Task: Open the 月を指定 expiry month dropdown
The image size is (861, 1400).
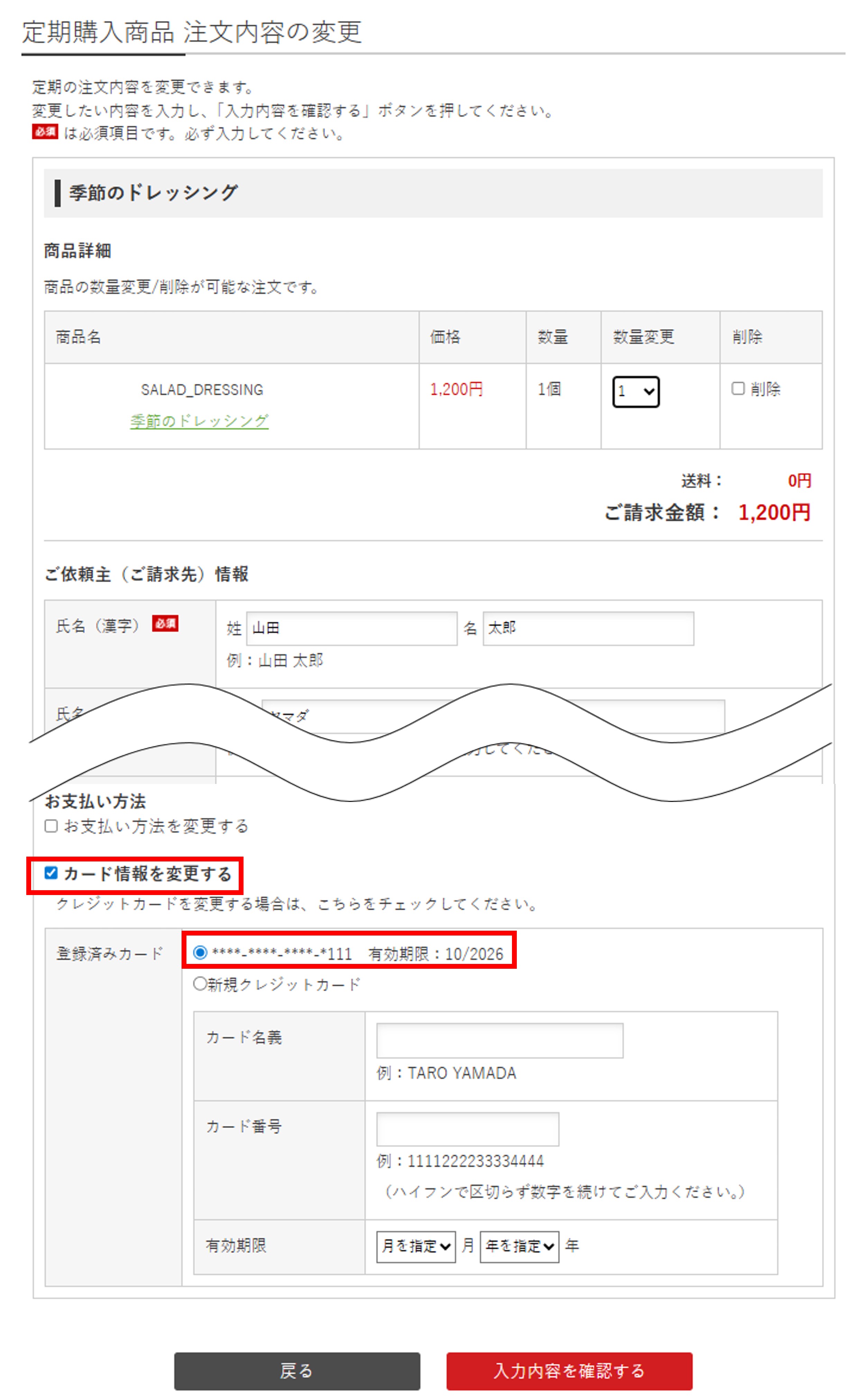Action: point(416,1247)
